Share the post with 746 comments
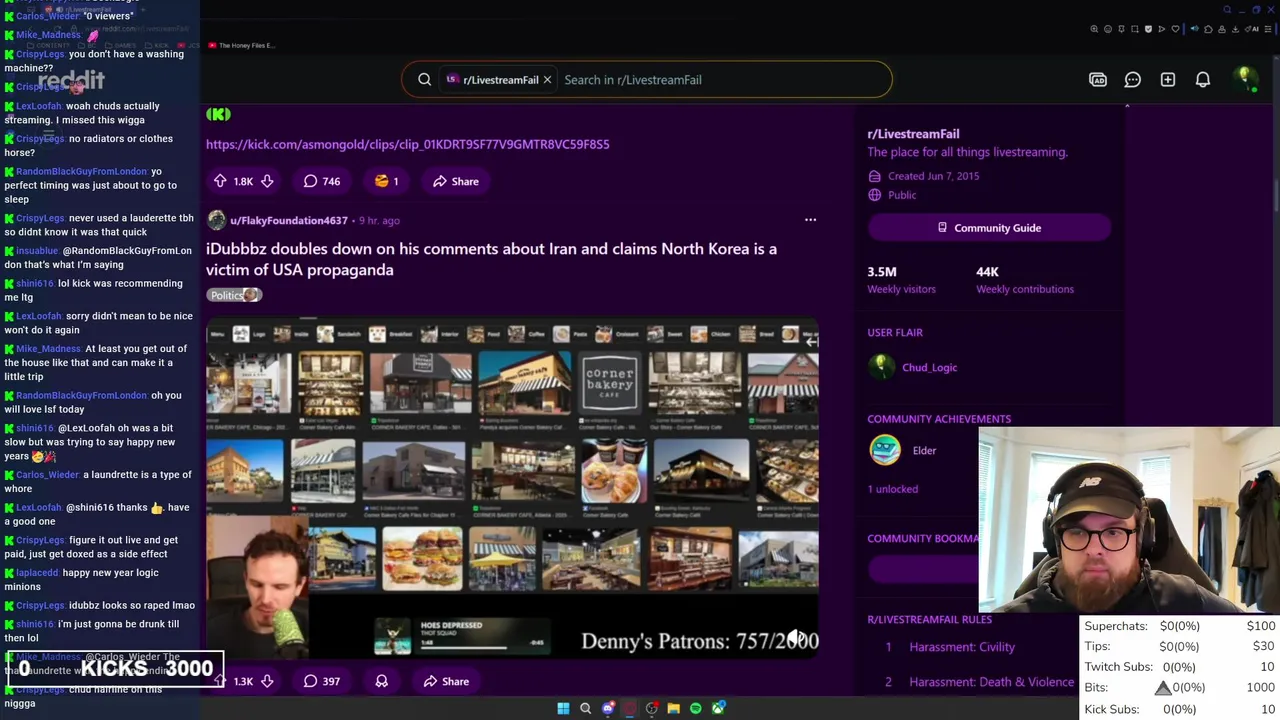1280x720 pixels. [x=456, y=181]
